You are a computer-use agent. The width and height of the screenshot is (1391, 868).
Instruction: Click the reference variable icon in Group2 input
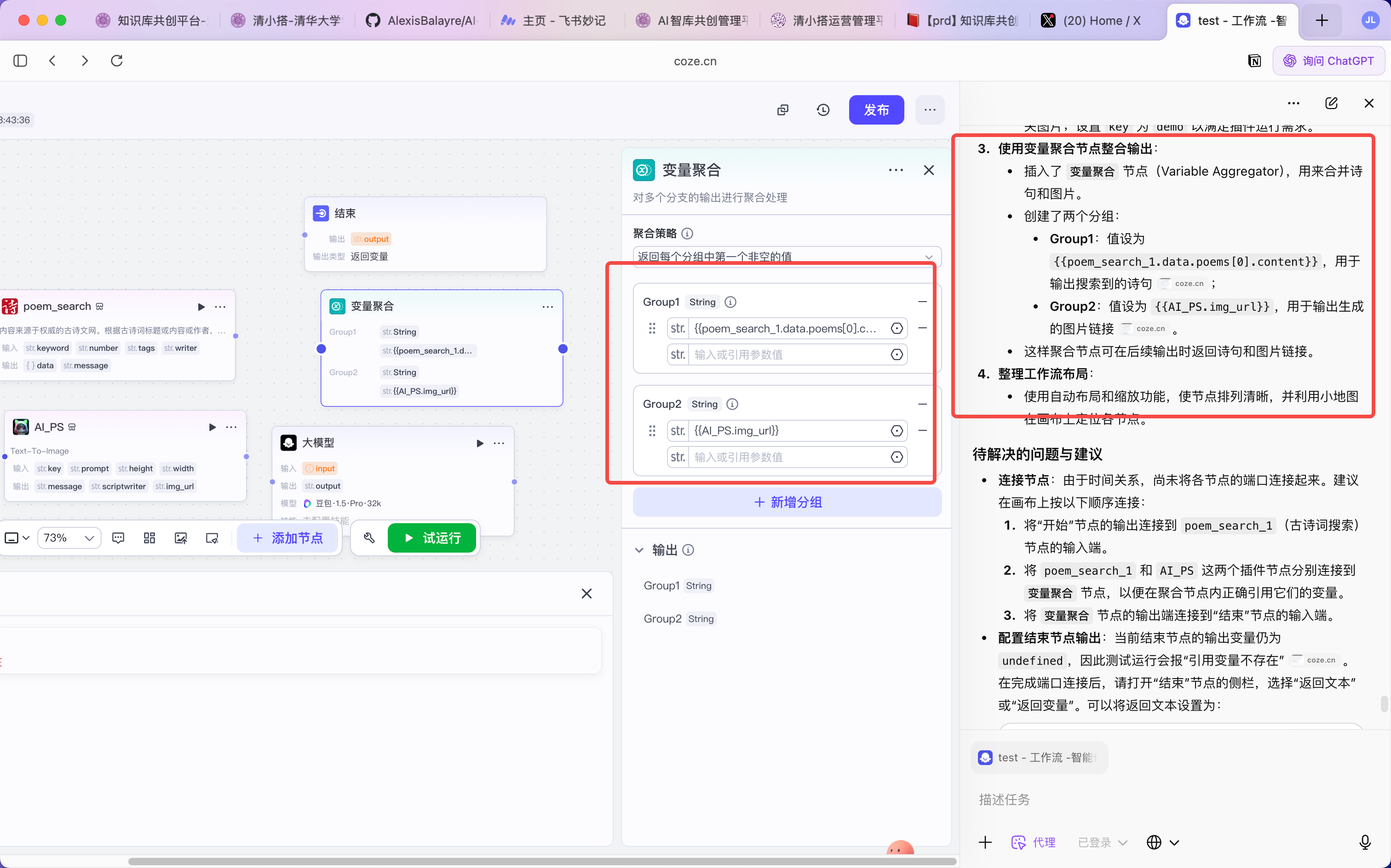click(x=897, y=431)
